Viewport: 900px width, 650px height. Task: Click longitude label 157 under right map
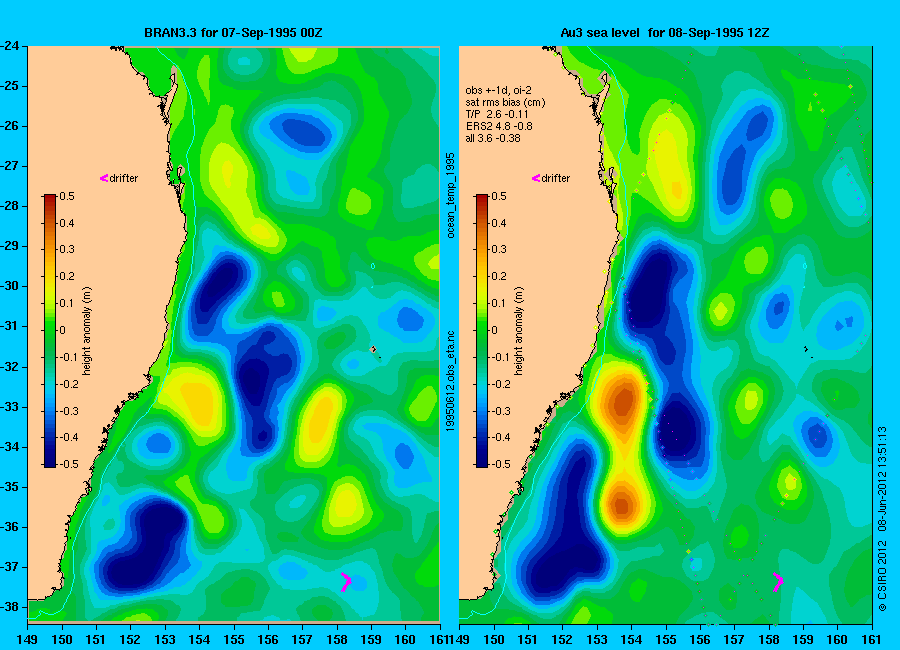[x=734, y=640]
